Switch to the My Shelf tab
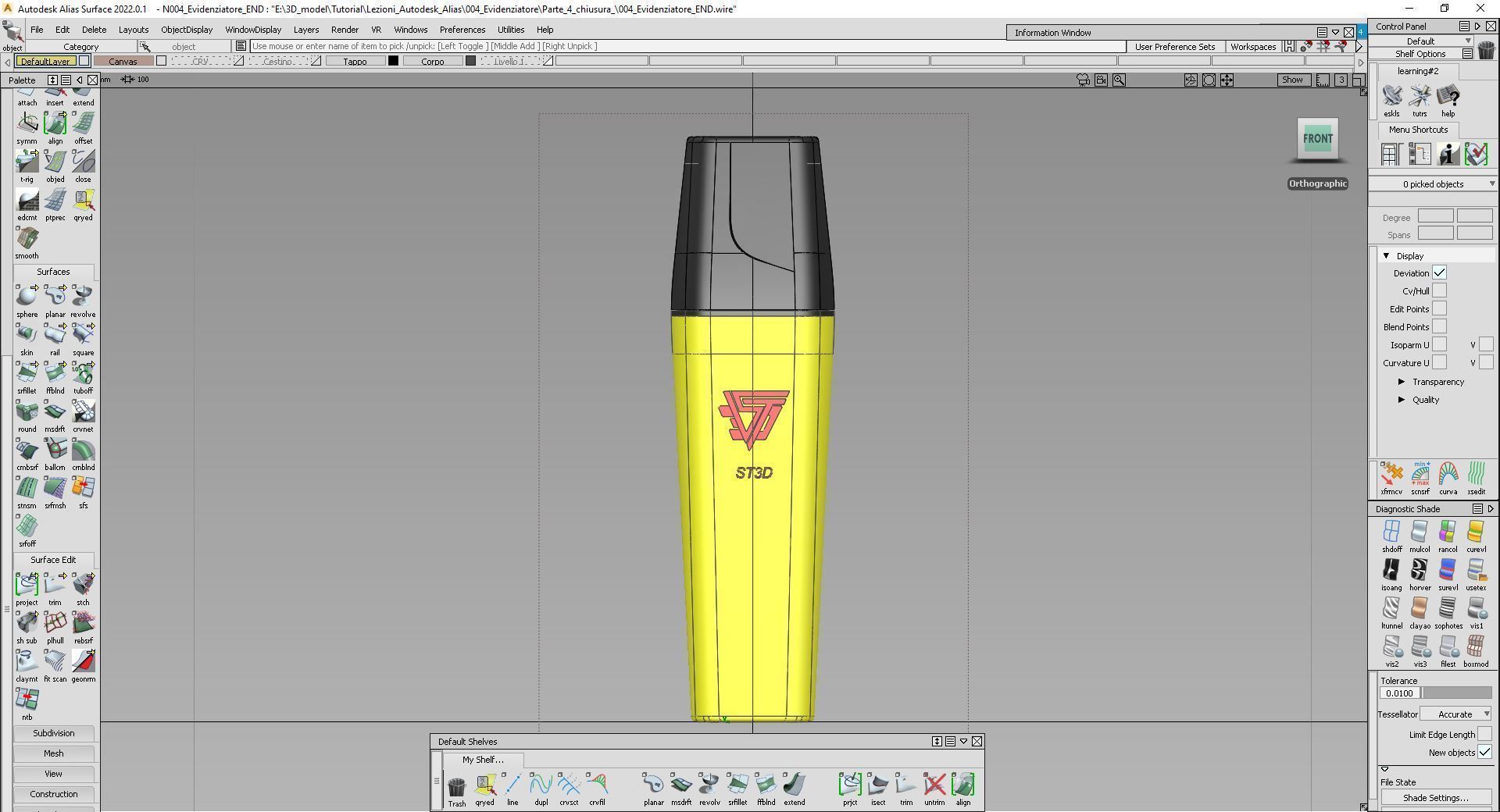 (x=483, y=760)
